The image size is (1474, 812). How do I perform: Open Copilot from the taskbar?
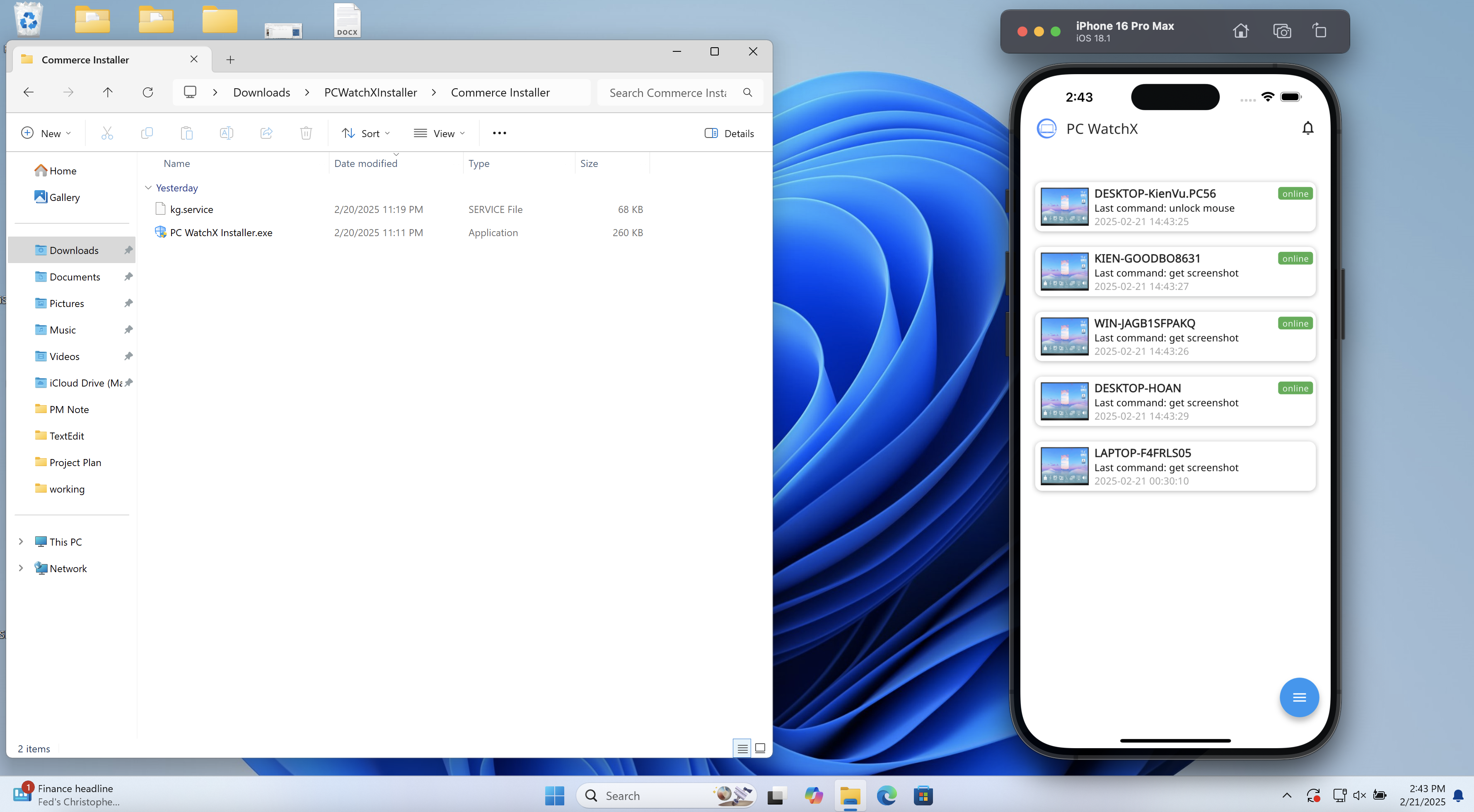tap(813, 795)
